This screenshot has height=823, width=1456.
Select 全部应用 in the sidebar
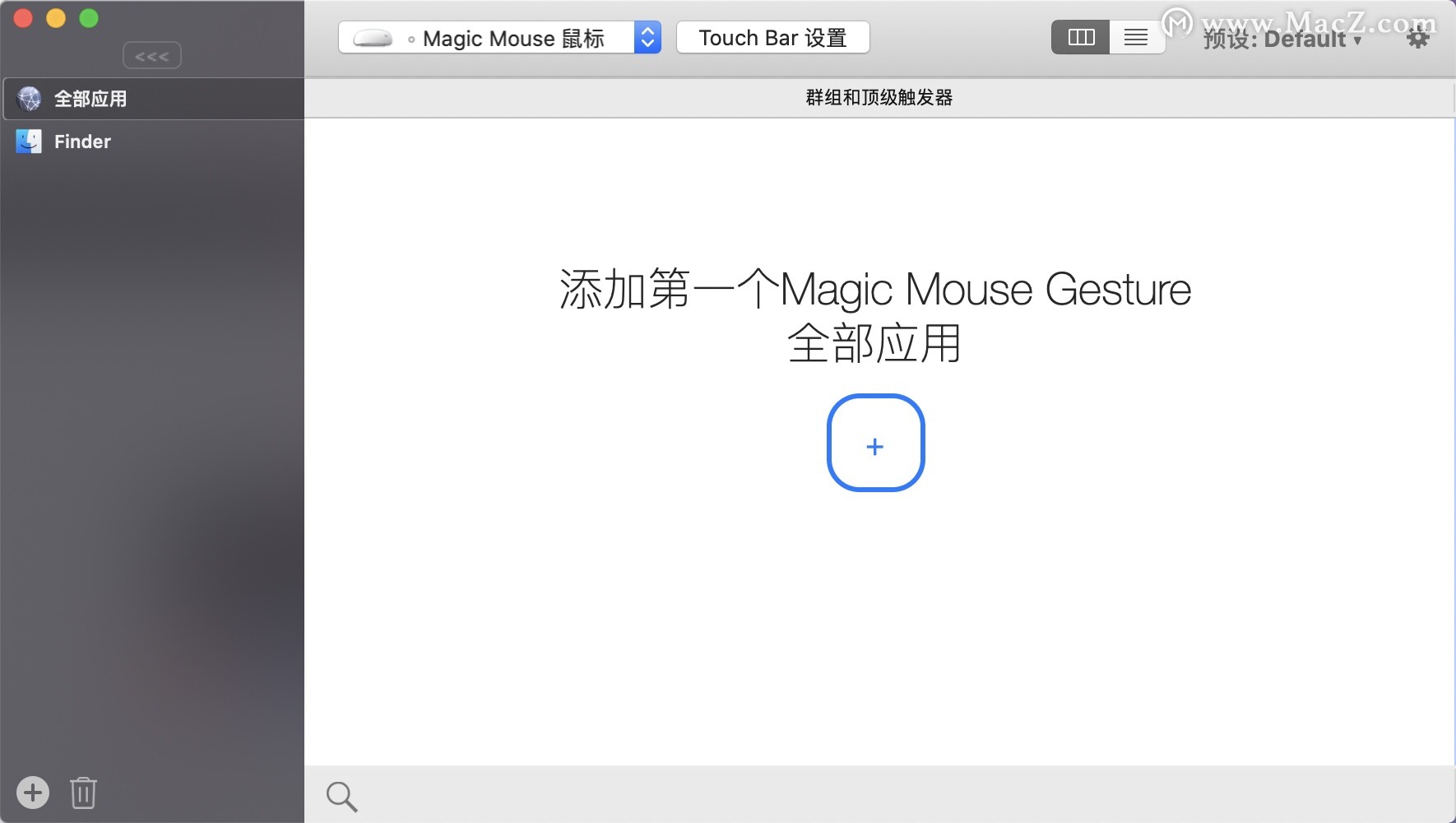153,99
